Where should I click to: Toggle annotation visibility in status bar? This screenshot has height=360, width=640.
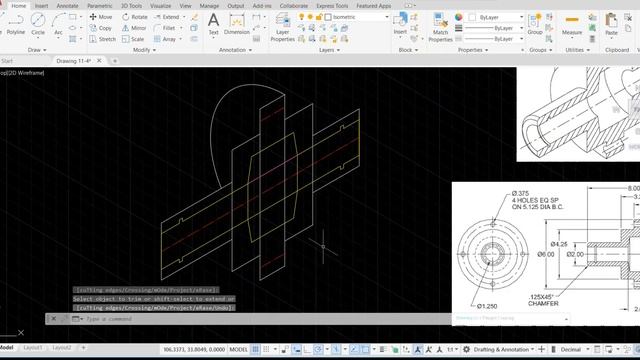pos(418,349)
